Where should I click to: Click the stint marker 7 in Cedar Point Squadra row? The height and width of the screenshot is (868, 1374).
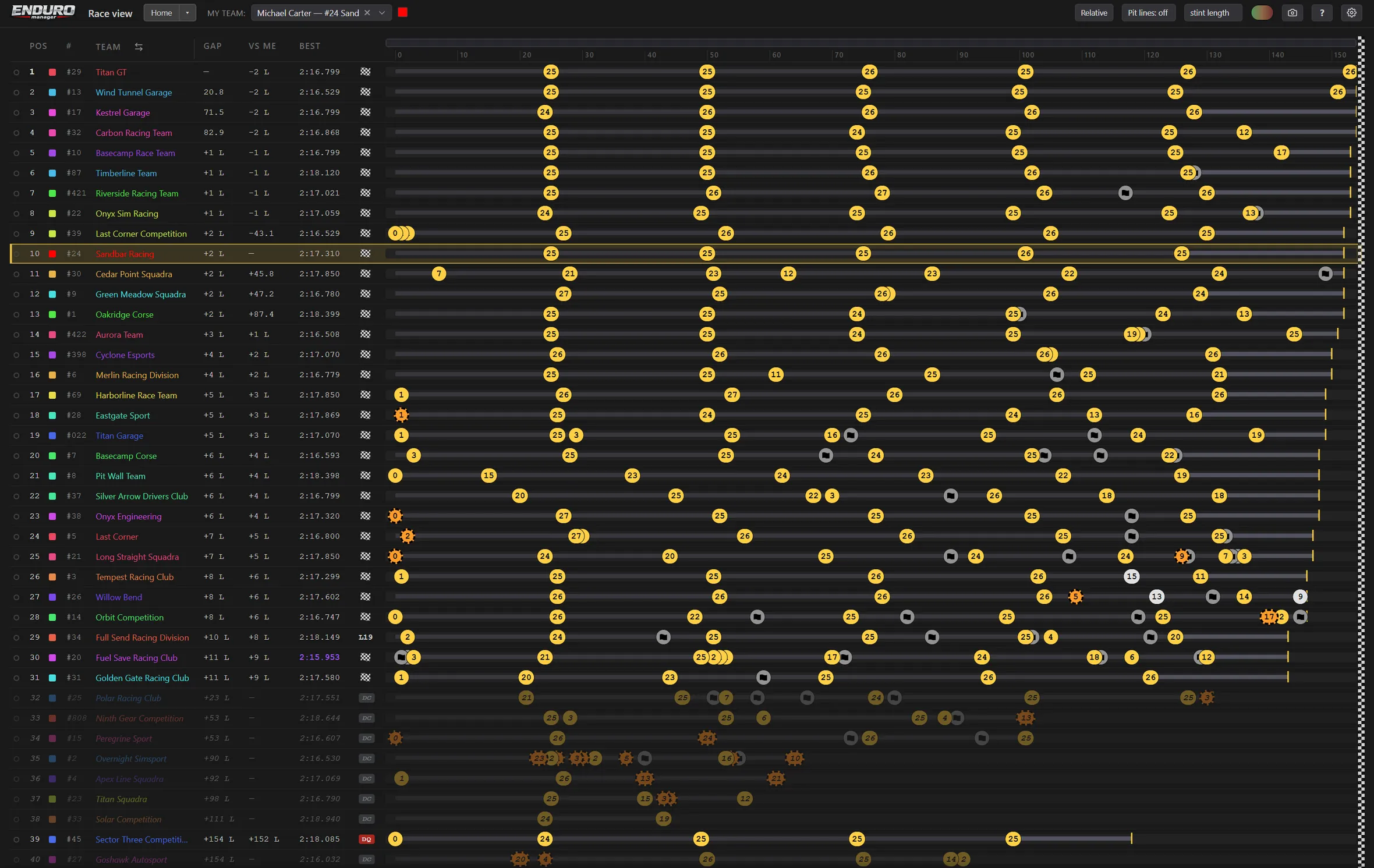[x=439, y=274]
